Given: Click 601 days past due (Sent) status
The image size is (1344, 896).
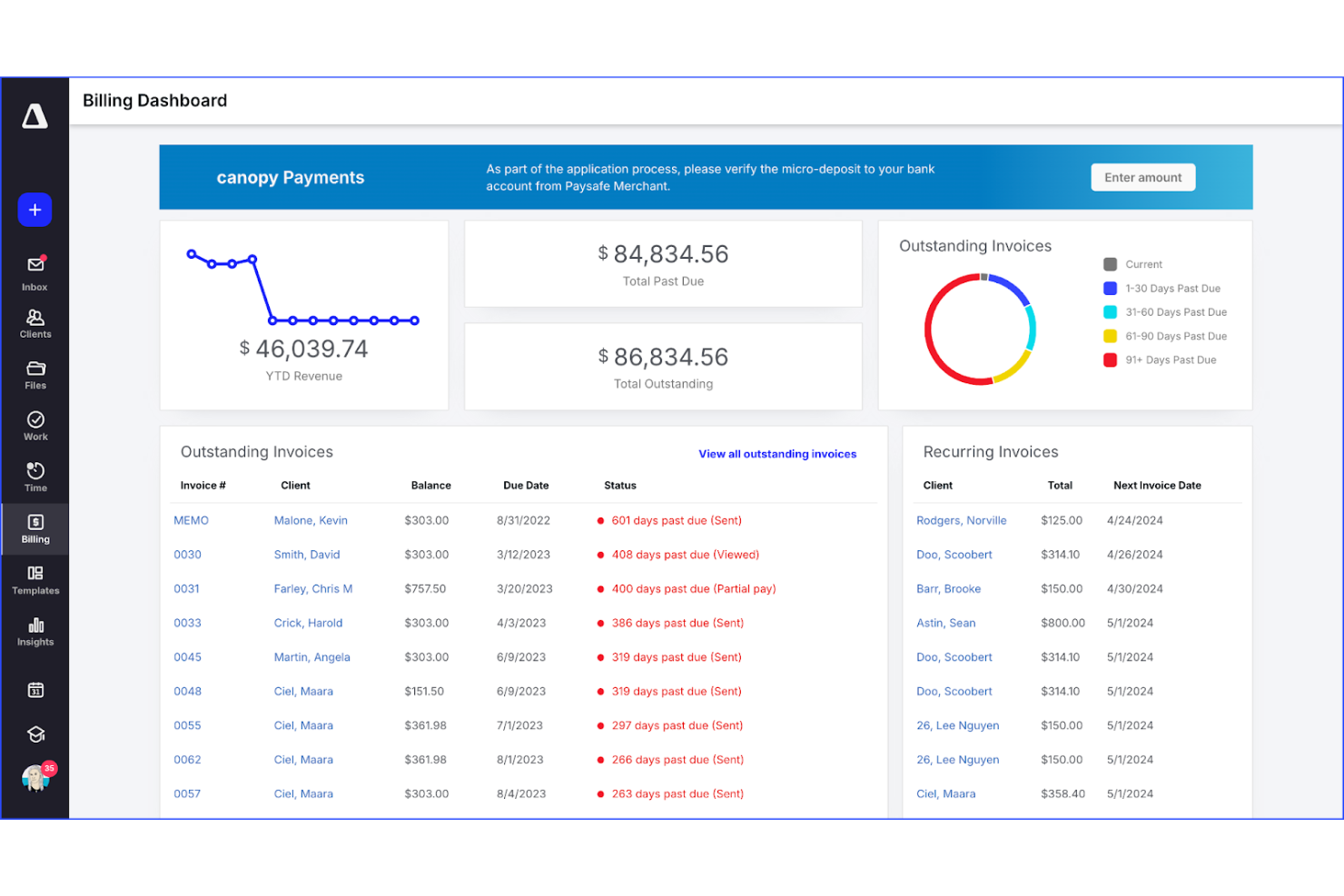Looking at the screenshot, I should (677, 520).
